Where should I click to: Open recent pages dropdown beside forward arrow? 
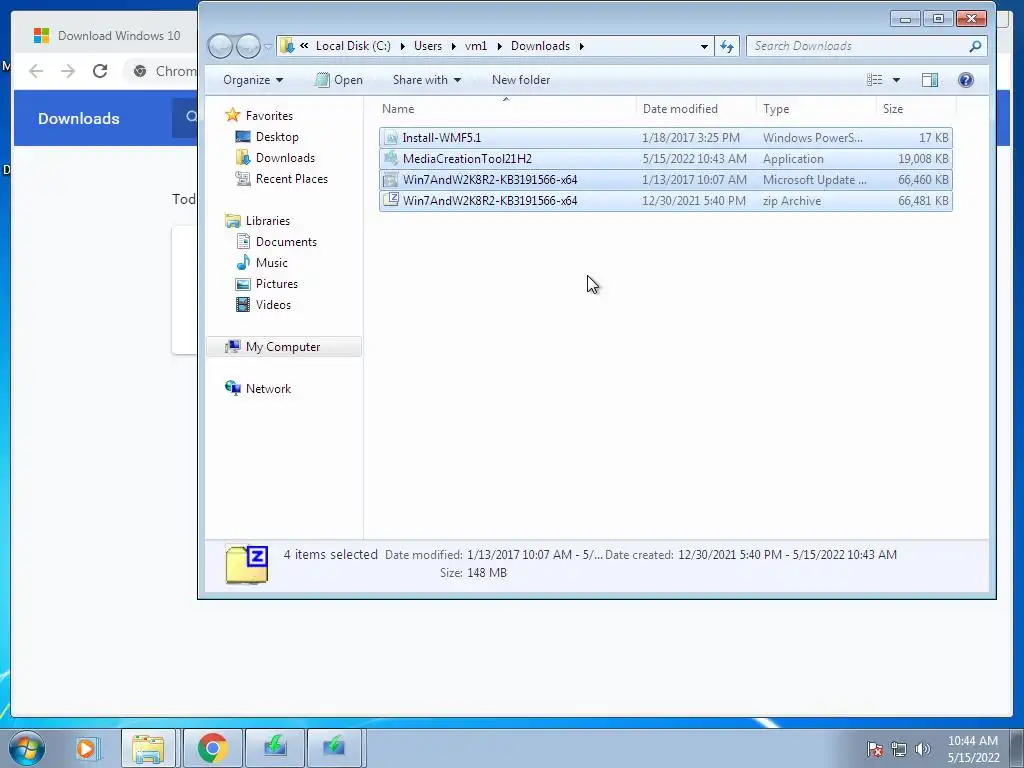tap(268, 46)
